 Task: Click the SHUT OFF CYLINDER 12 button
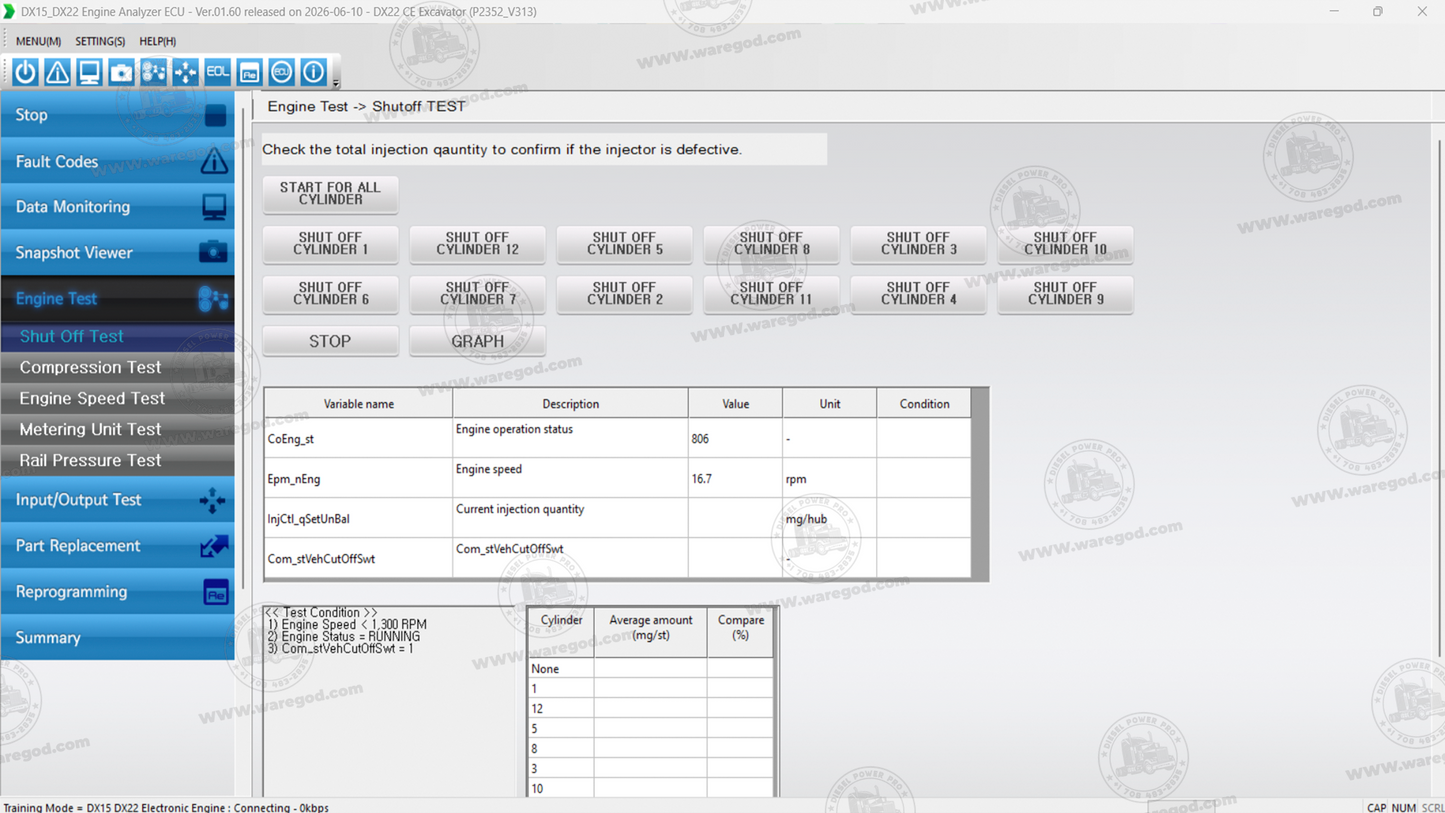coord(477,244)
